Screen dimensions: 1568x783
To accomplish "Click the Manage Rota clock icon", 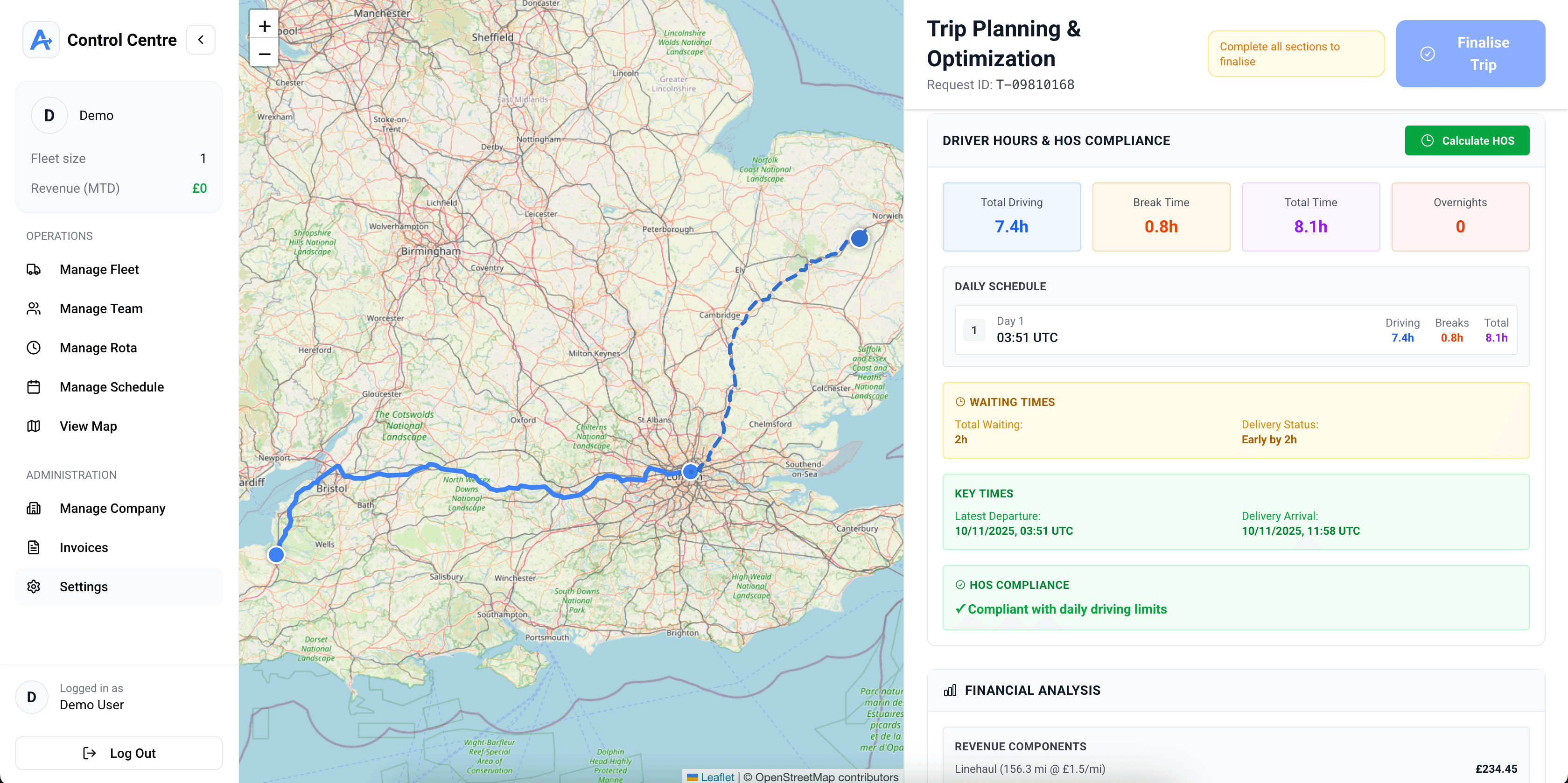I will pyautogui.click(x=34, y=348).
